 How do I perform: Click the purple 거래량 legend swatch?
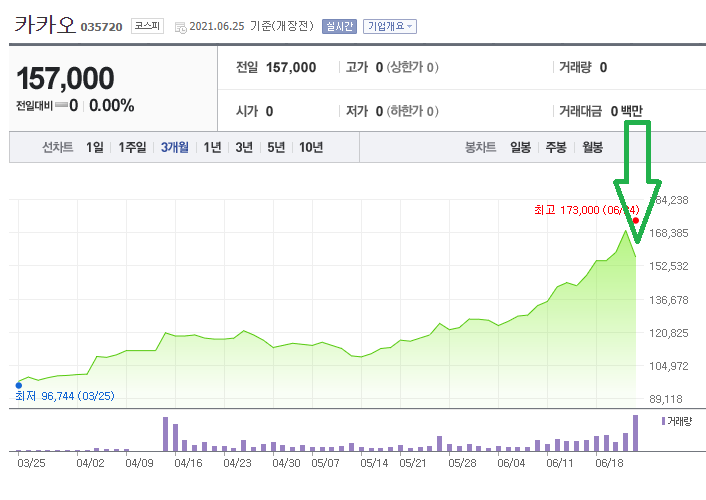coord(663,421)
